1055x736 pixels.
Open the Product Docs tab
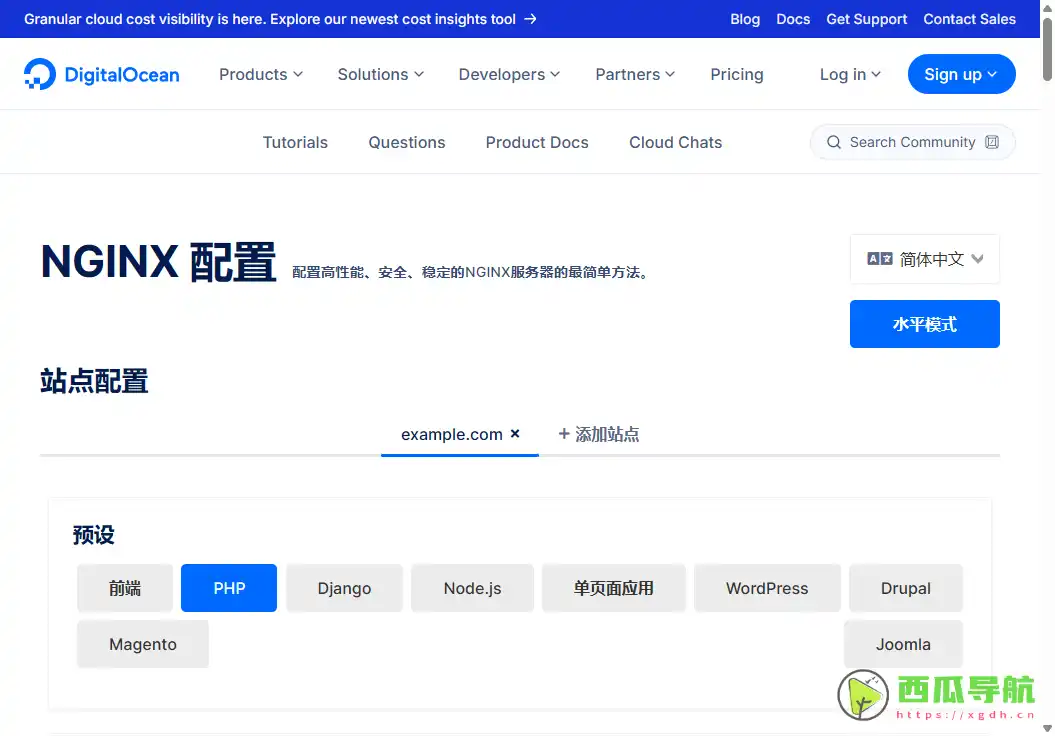pyautogui.click(x=537, y=142)
